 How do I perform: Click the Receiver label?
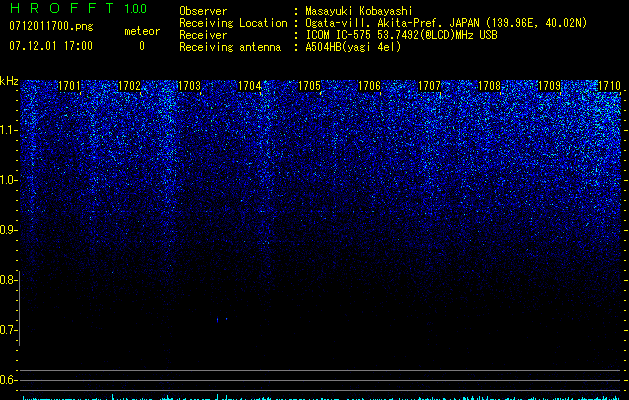203,35
